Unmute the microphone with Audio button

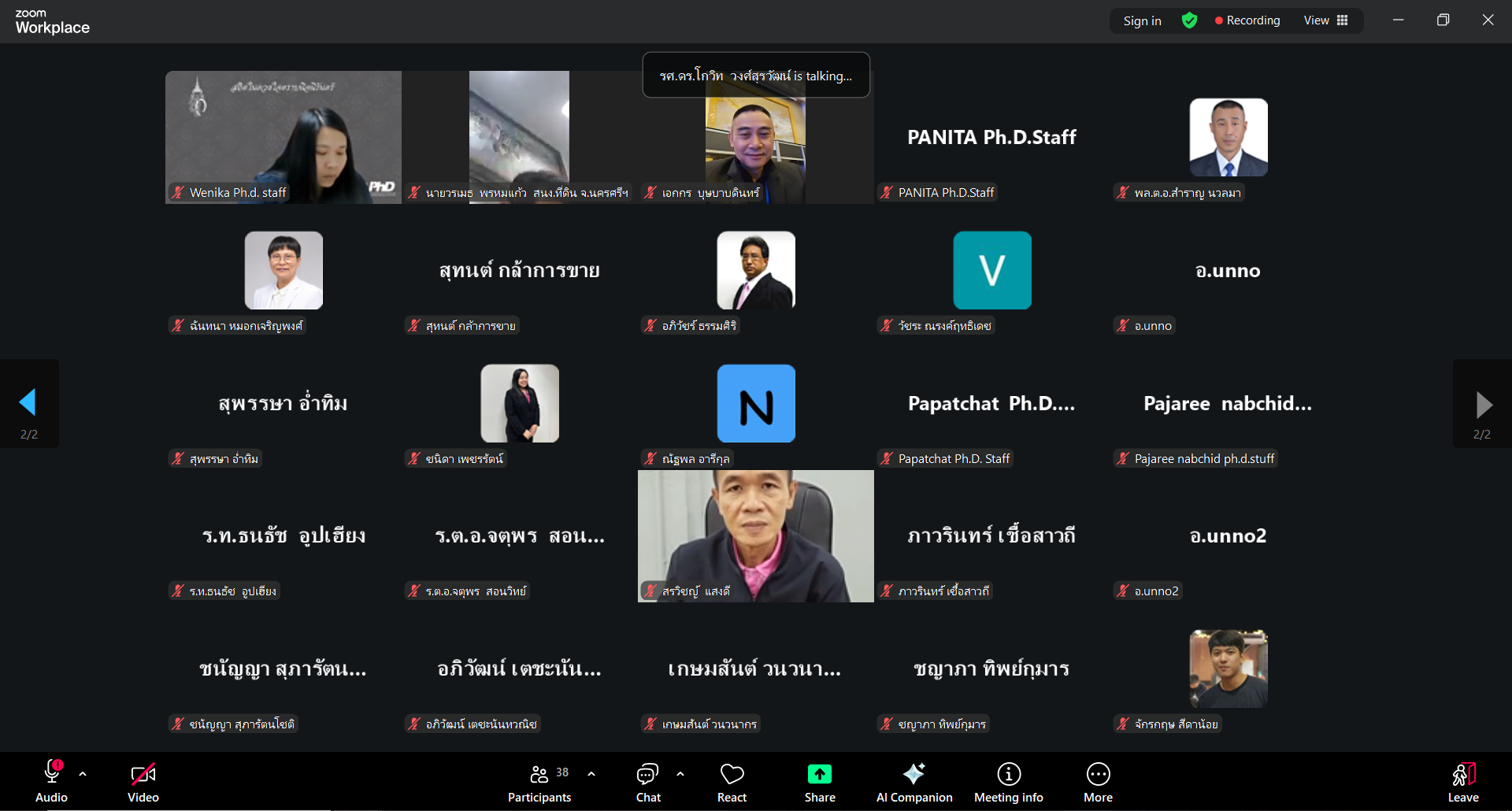pyautogui.click(x=52, y=783)
